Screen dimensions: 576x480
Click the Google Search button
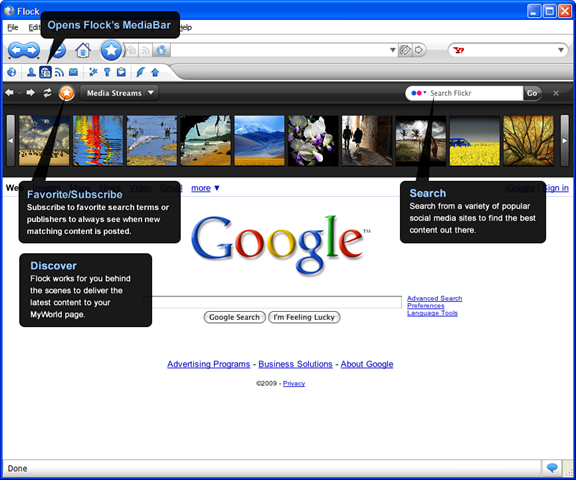click(x=234, y=317)
